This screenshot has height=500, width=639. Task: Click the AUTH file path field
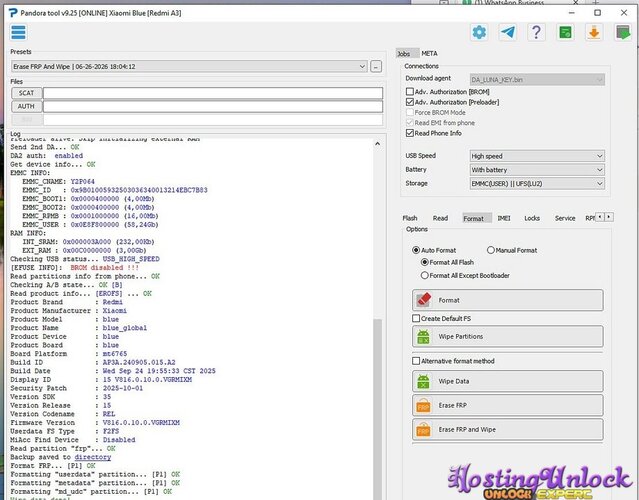(213, 106)
